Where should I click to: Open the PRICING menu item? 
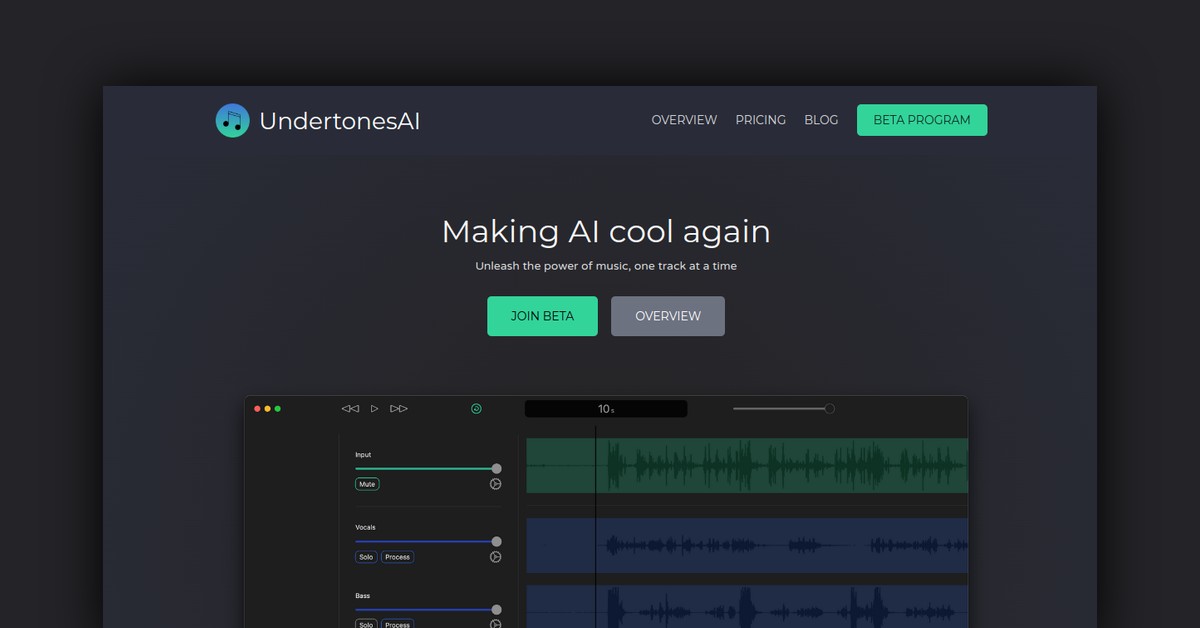[760, 119]
